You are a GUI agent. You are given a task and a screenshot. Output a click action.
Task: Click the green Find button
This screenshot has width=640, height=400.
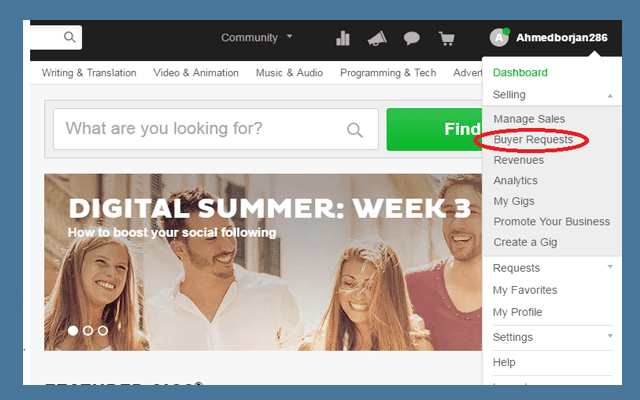point(434,129)
